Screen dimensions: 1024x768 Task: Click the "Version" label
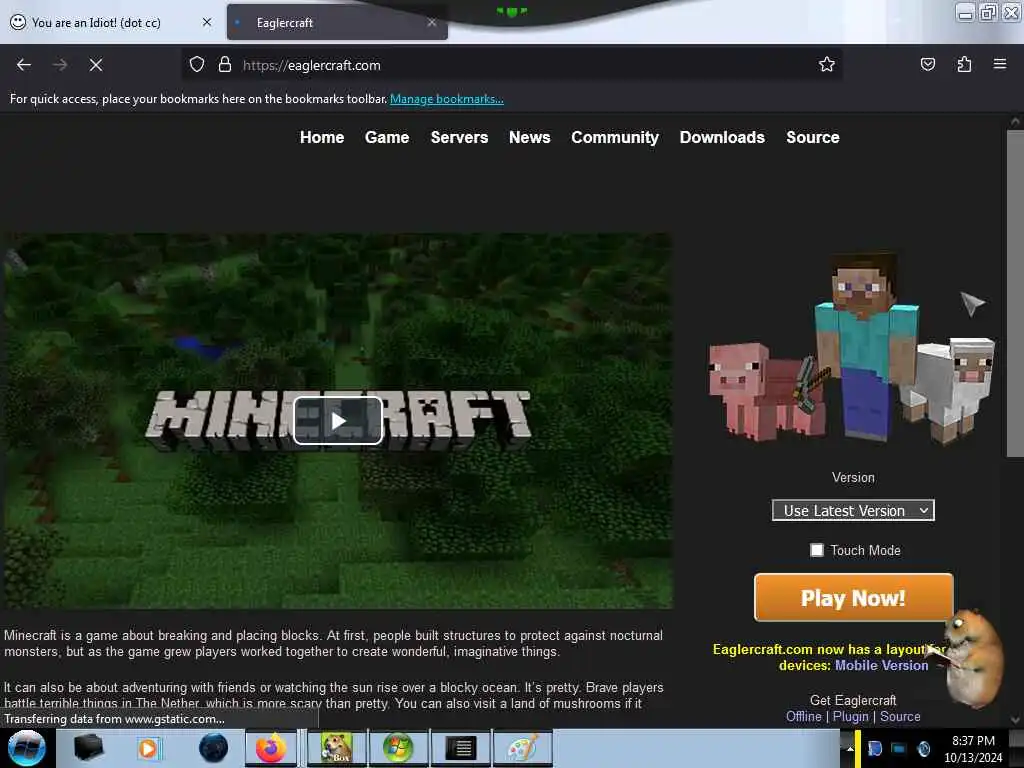pyautogui.click(x=853, y=477)
